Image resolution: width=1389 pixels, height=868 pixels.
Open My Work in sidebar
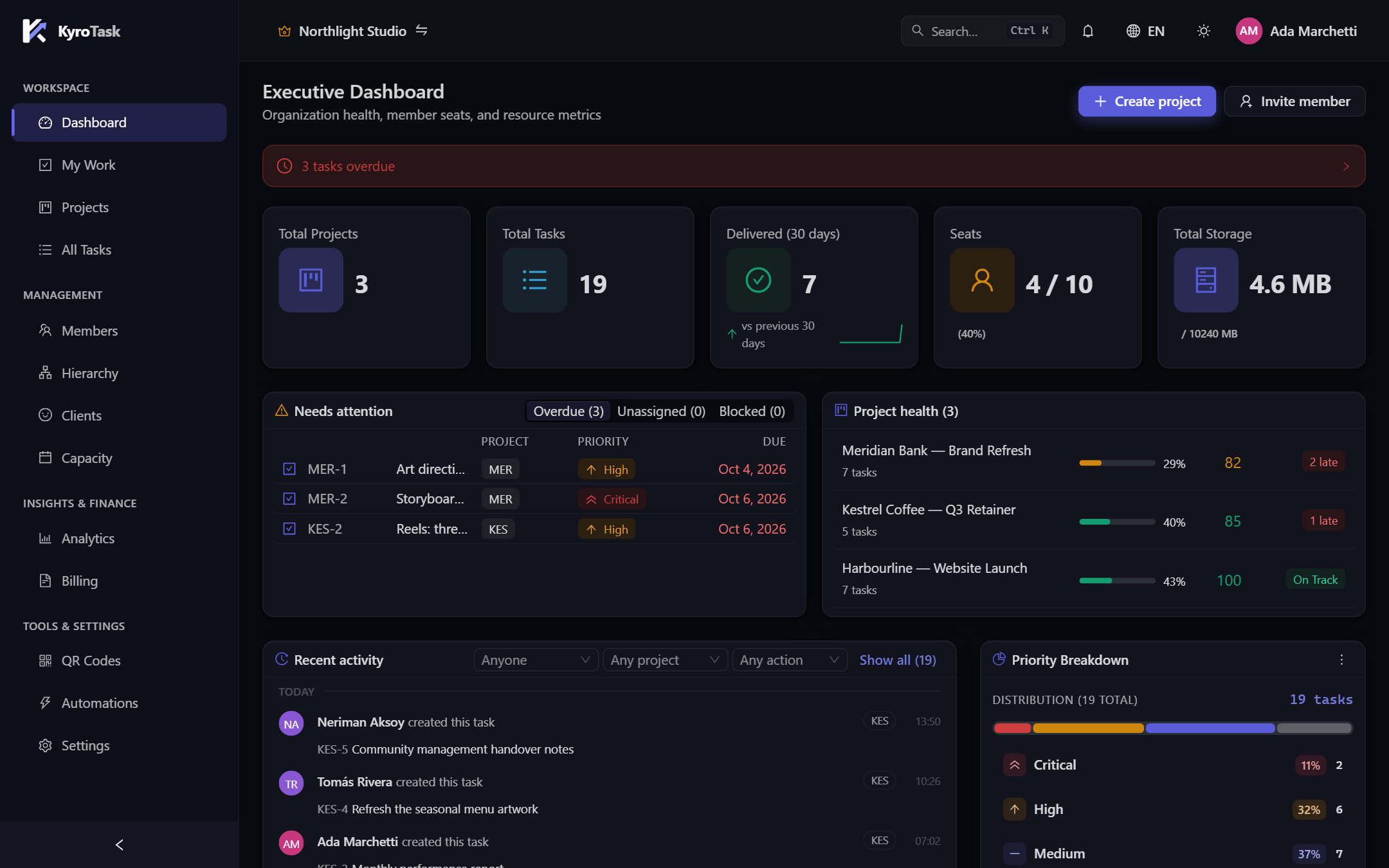click(119, 165)
